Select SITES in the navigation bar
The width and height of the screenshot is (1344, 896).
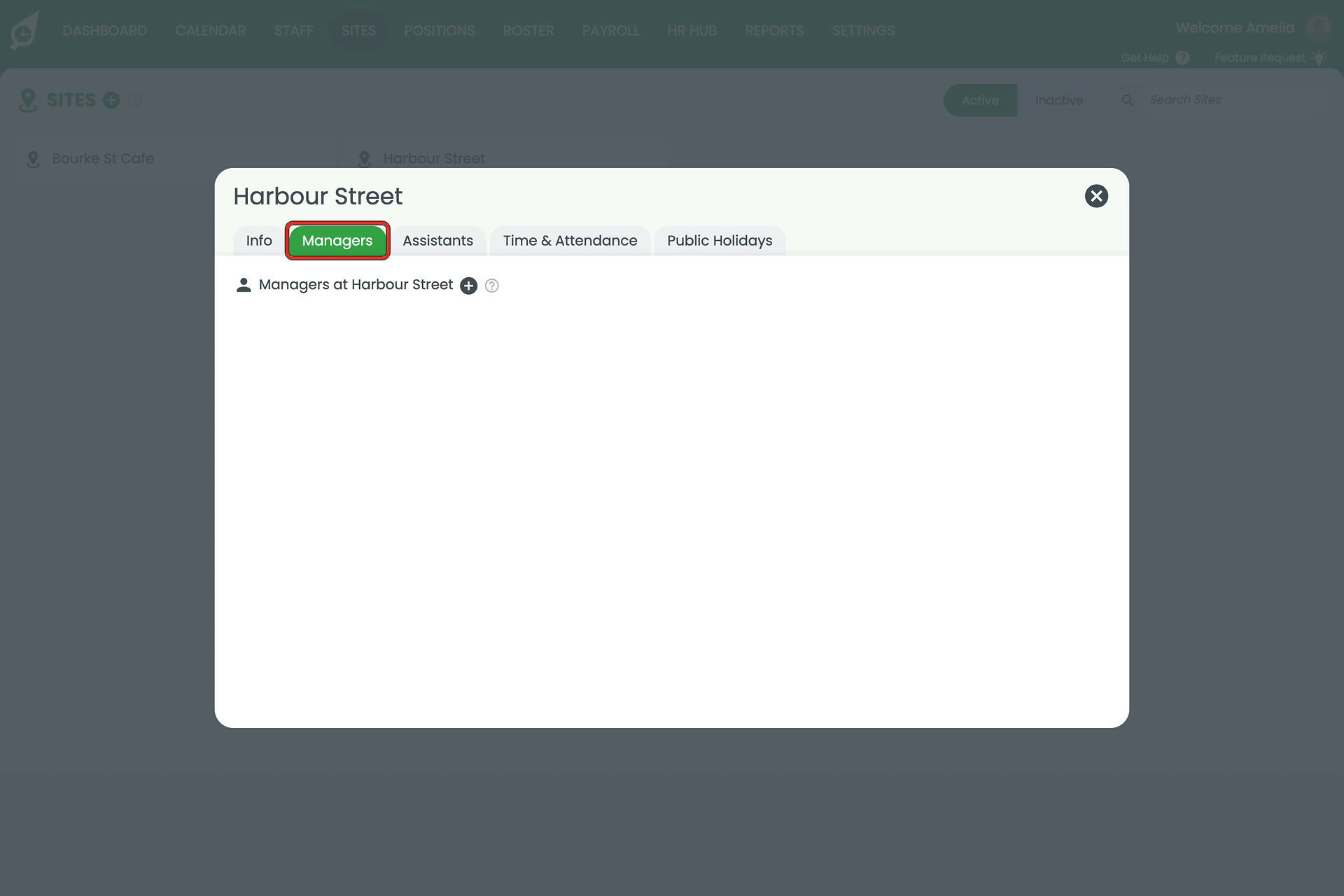(359, 31)
